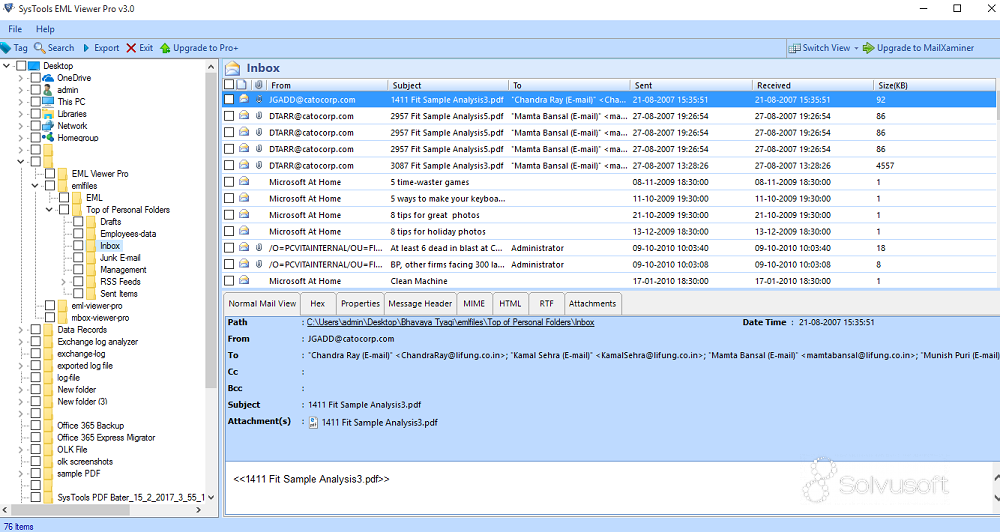
Task: Sort mail list by From column
Action: (x=327, y=85)
